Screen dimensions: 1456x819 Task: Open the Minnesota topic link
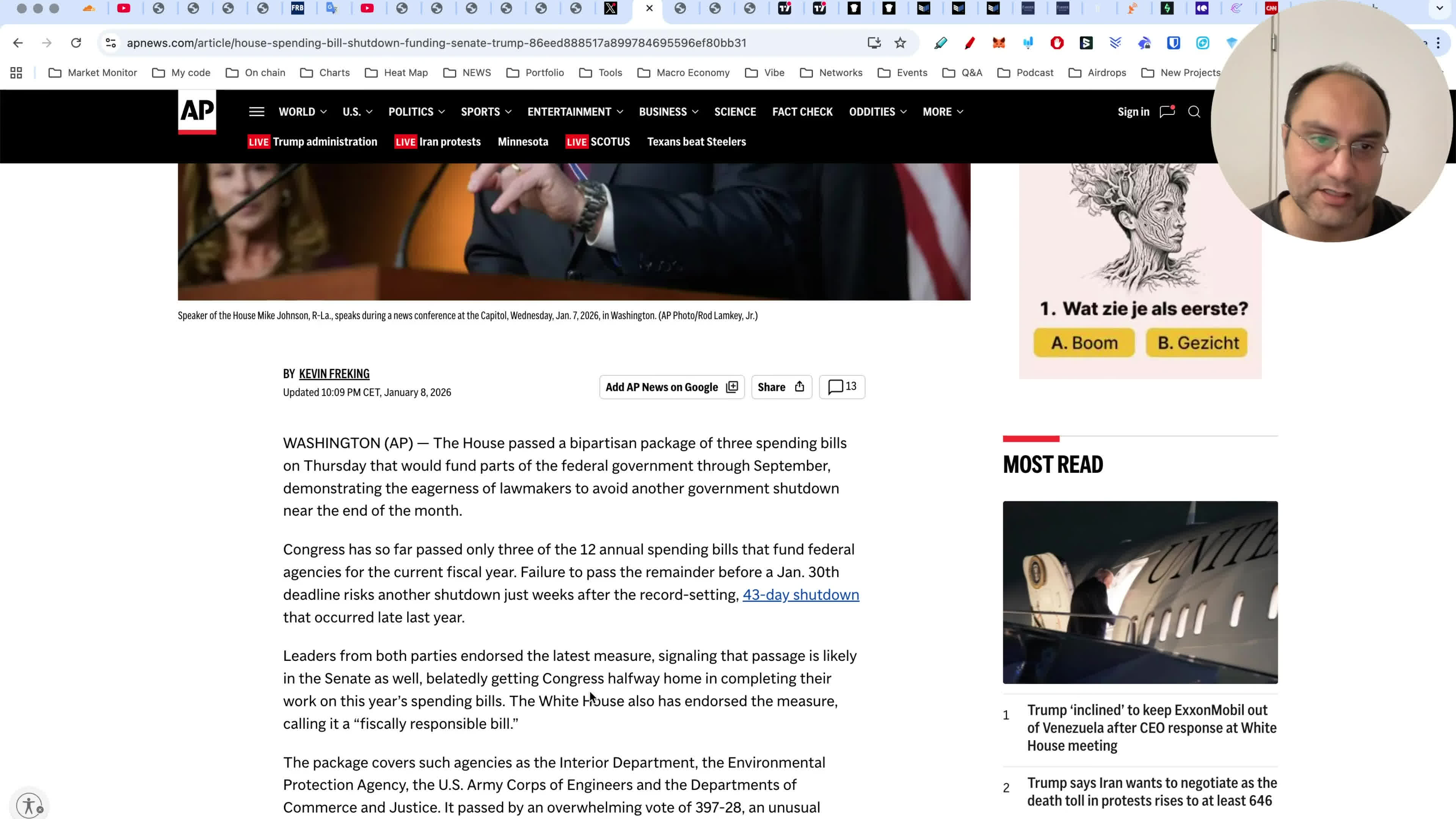(x=523, y=142)
